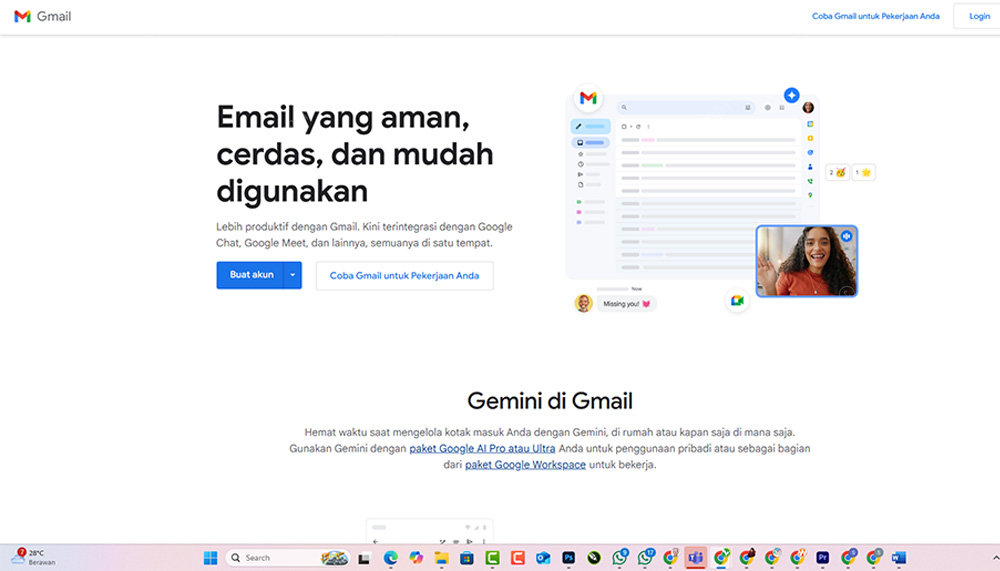Screen dimensions: 1000x571
Task: Open the paket Google Workspace link
Action: click(525, 464)
